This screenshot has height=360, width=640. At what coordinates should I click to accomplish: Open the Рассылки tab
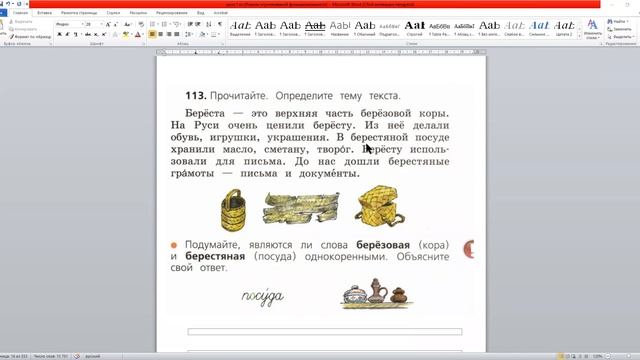click(138, 13)
